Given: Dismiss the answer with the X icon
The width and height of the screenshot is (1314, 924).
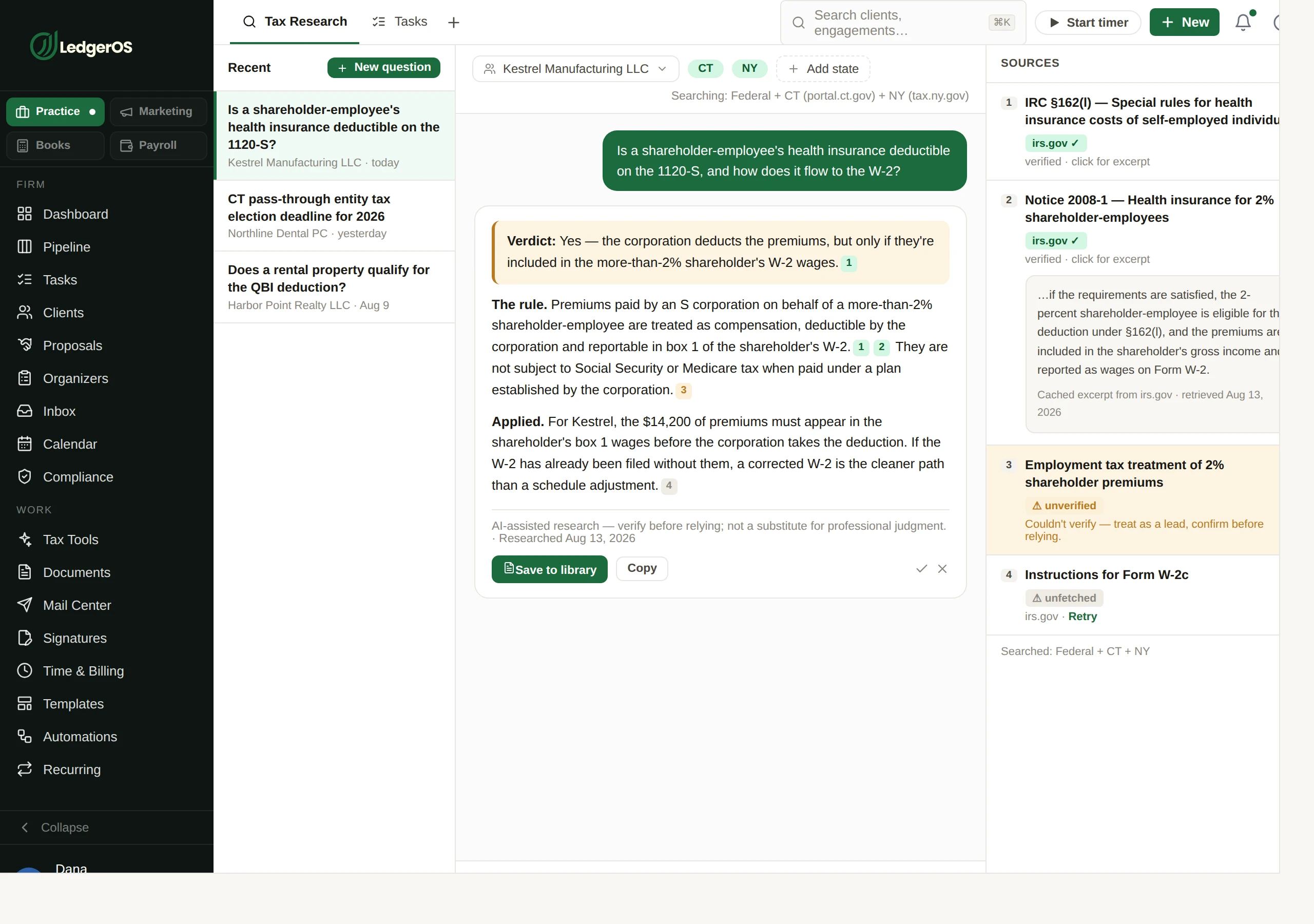Looking at the screenshot, I should [x=942, y=568].
